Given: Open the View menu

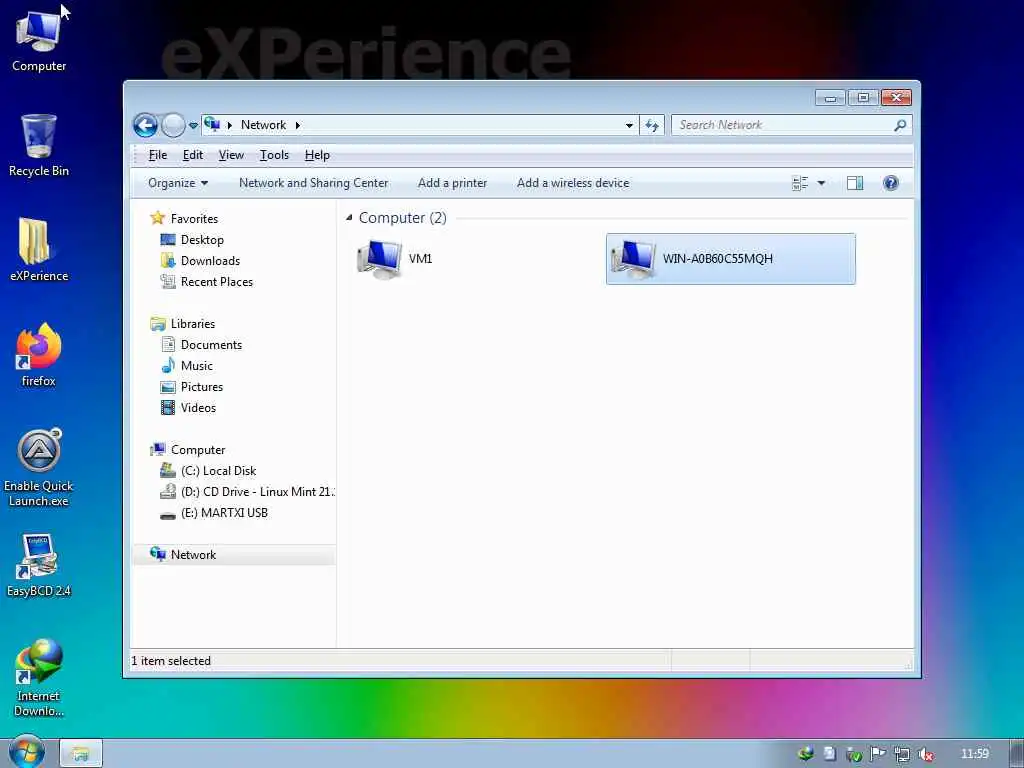Looking at the screenshot, I should coord(231,155).
